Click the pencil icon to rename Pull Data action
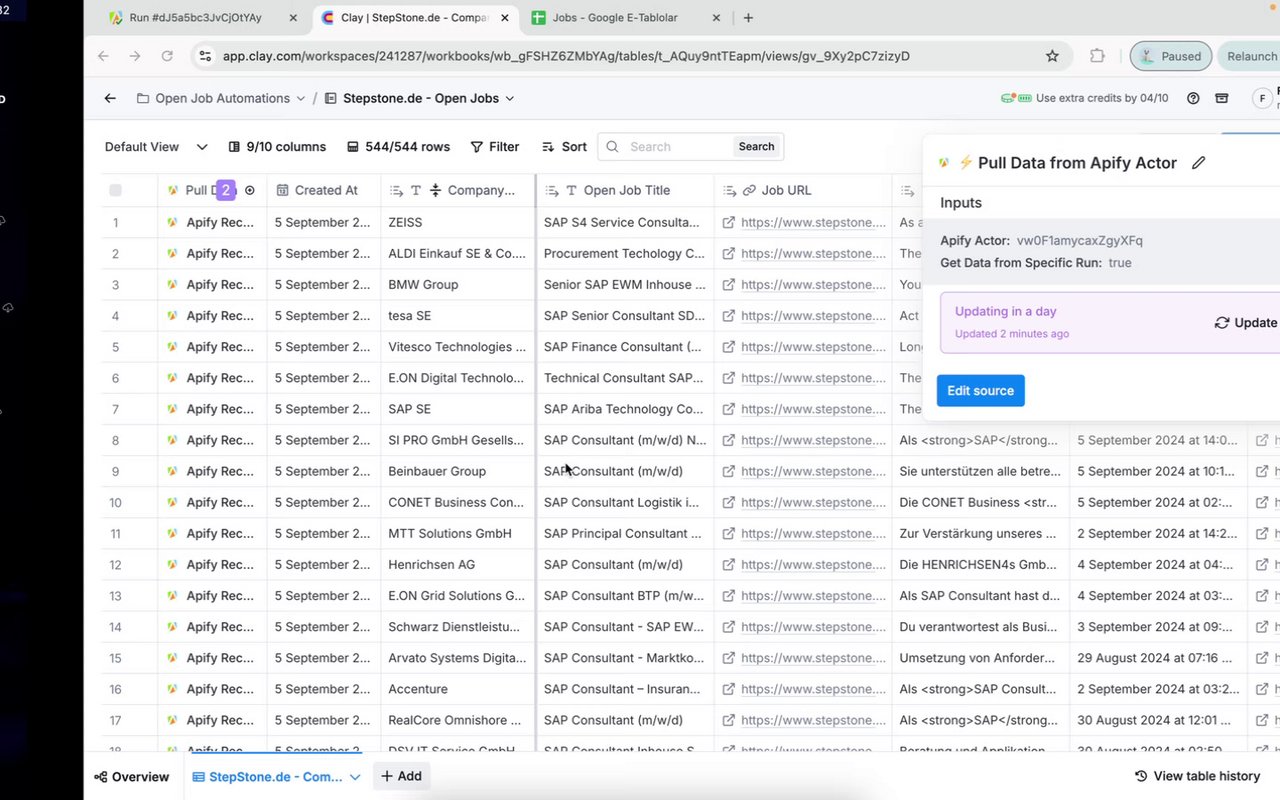 pos(1199,162)
